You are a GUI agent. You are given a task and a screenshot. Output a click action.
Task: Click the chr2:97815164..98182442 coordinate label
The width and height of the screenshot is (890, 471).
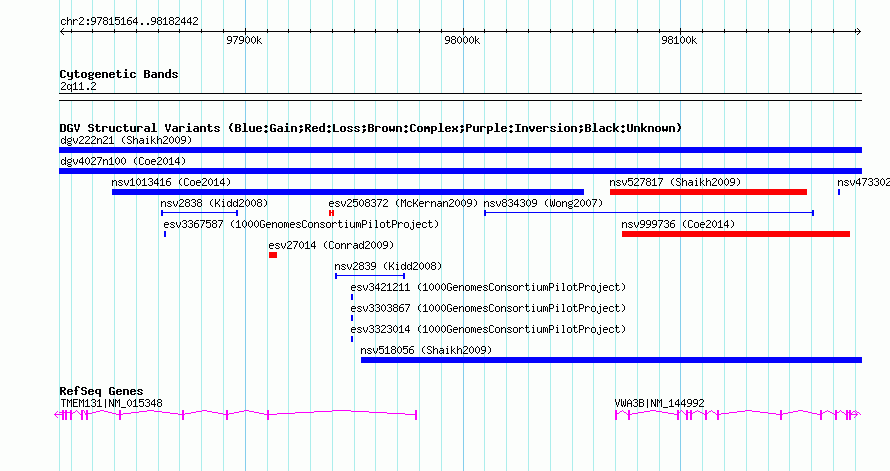click(129, 21)
